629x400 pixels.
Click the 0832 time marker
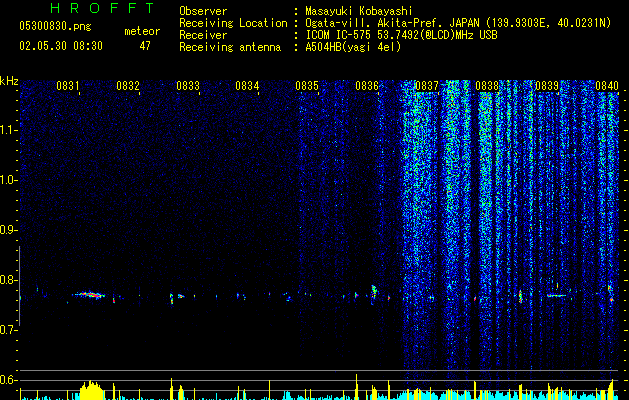click(128, 86)
